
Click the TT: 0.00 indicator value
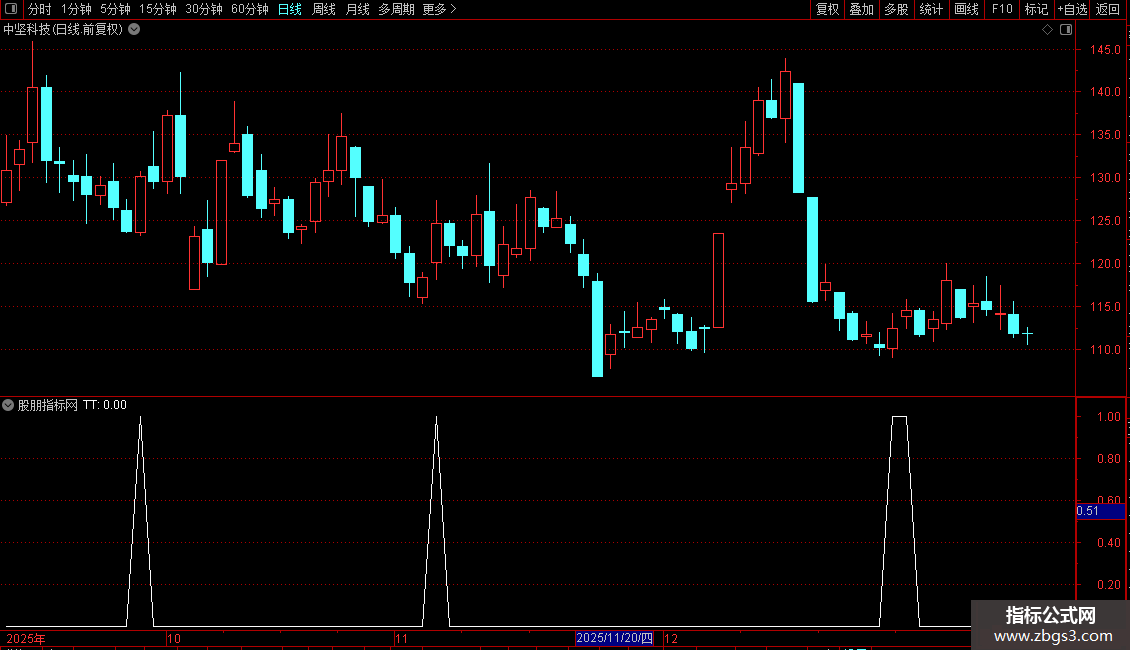click(x=104, y=405)
